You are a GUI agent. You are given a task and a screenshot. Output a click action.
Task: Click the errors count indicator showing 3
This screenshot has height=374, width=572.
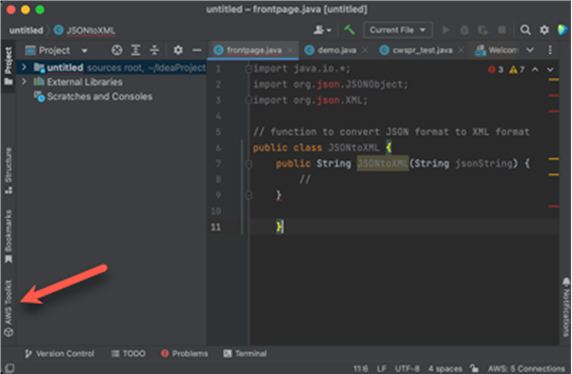(x=496, y=69)
